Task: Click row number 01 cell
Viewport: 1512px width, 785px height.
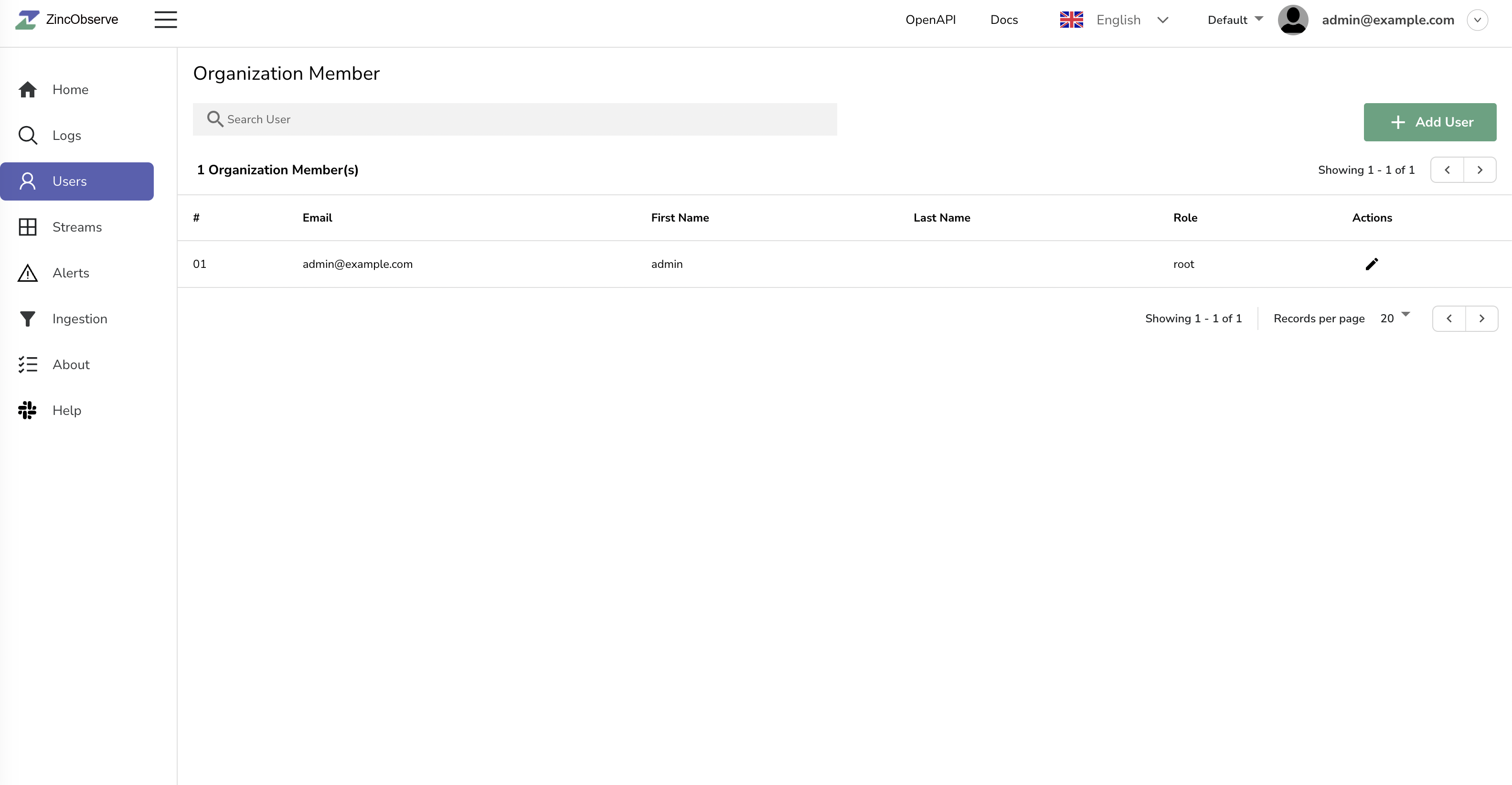Action: [x=200, y=264]
